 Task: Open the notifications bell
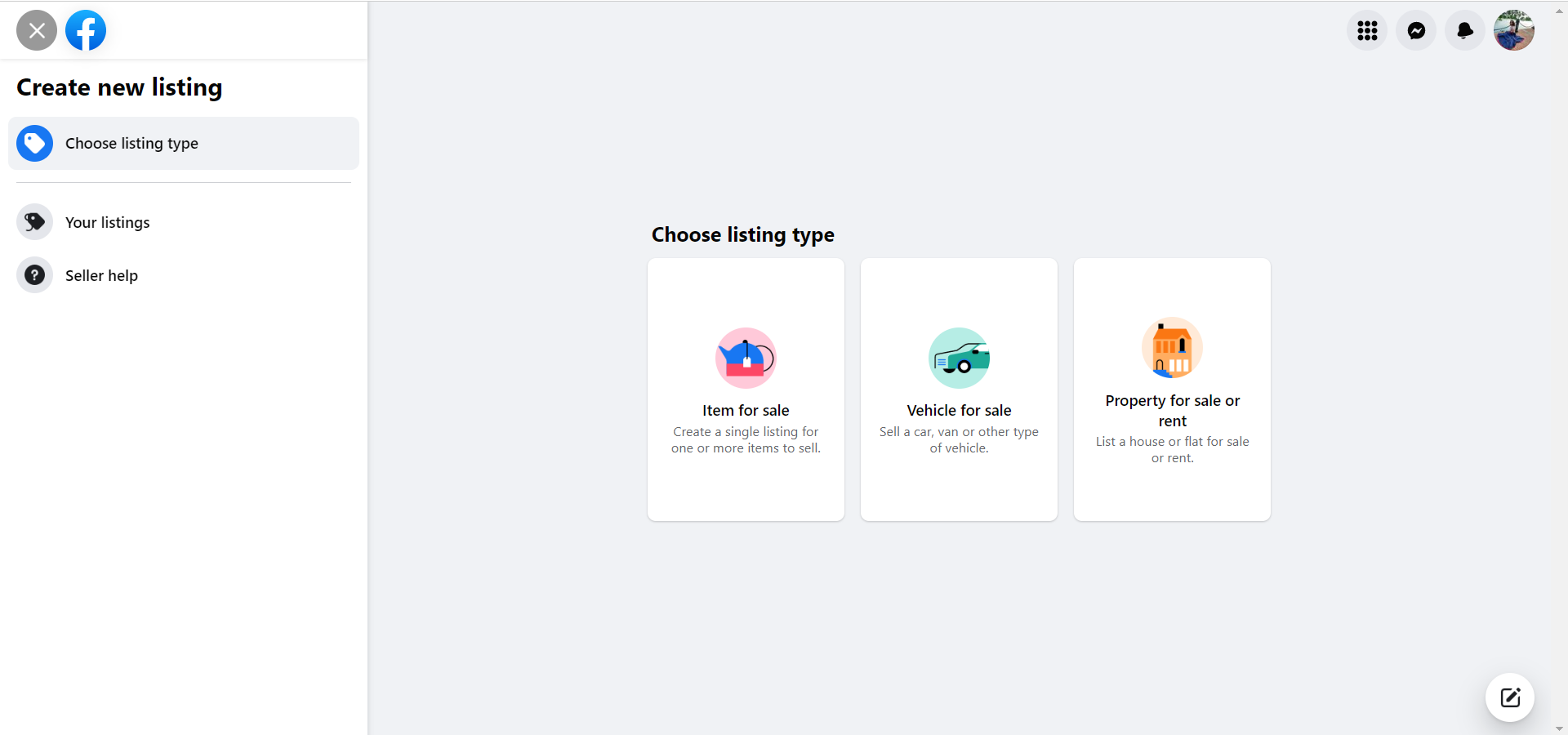pyautogui.click(x=1465, y=31)
